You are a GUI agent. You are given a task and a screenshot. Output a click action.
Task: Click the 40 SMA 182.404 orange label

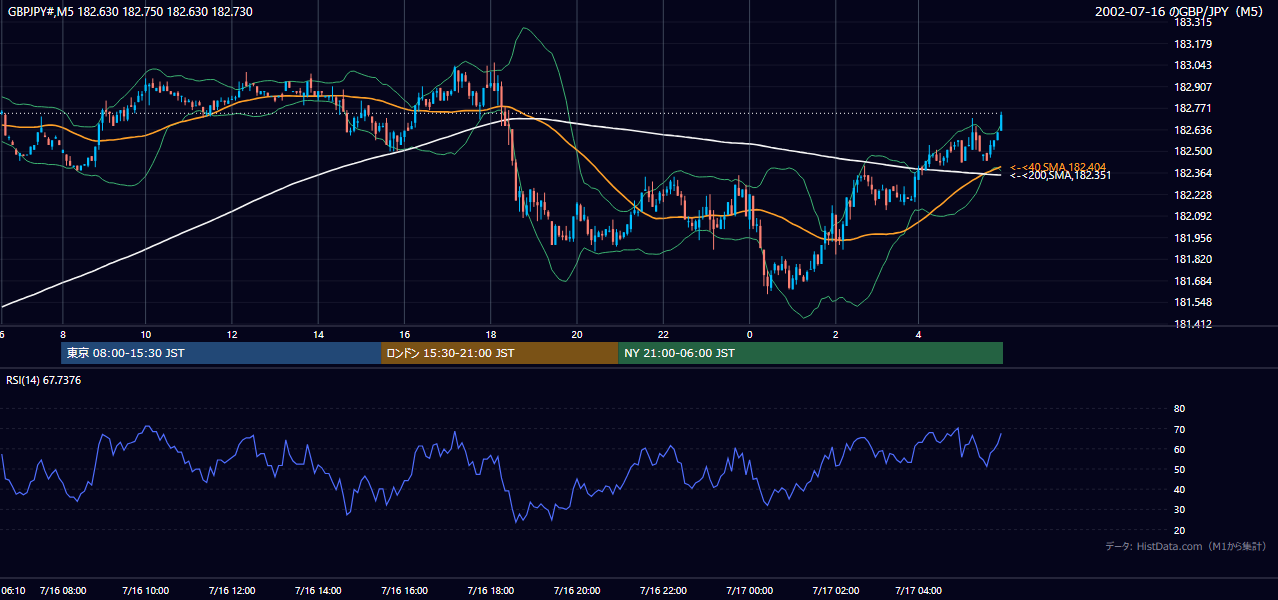coord(1058,167)
